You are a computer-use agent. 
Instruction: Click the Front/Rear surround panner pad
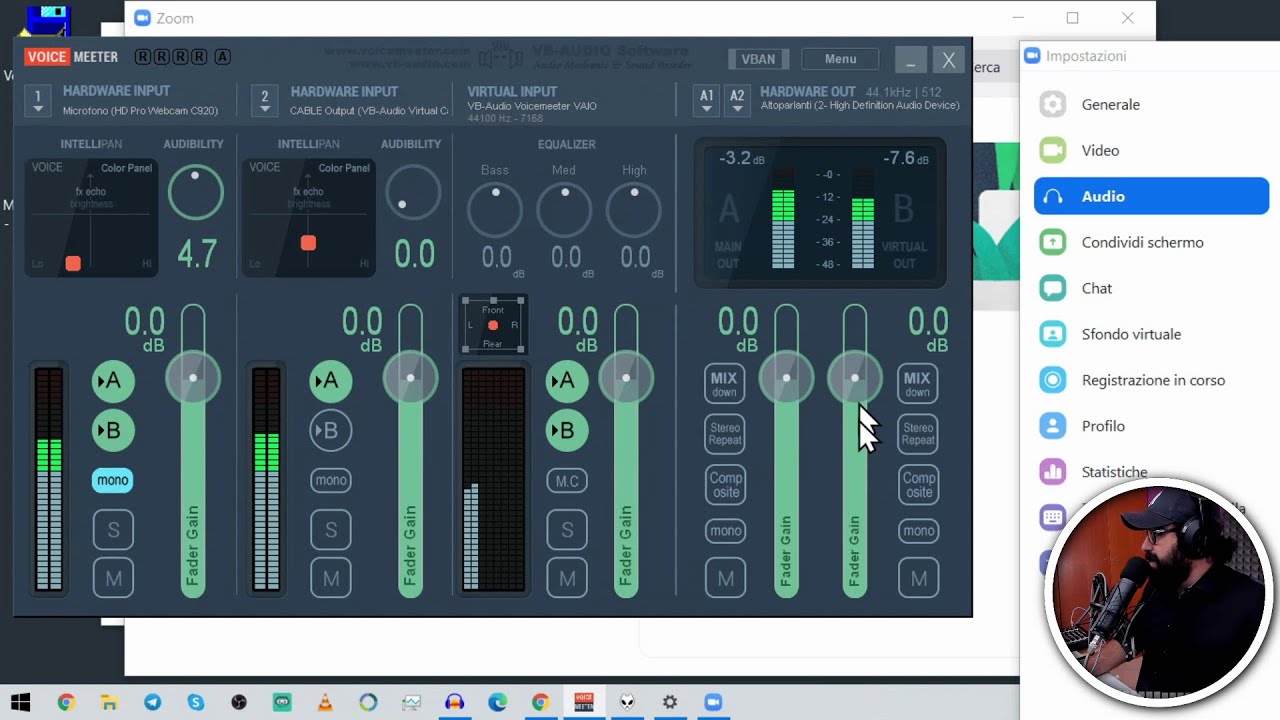coord(493,325)
